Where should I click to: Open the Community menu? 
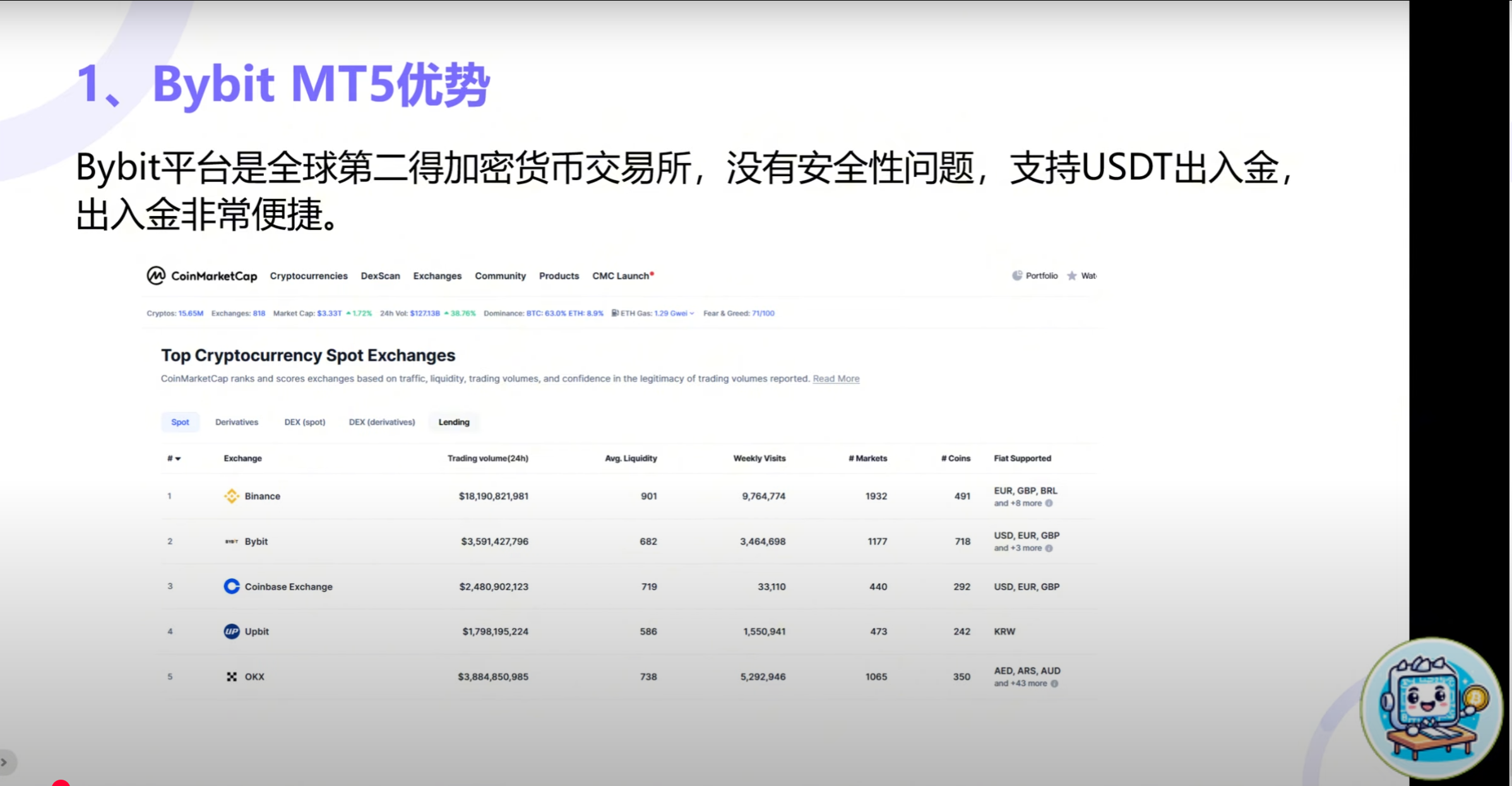(x=500, y=276)
